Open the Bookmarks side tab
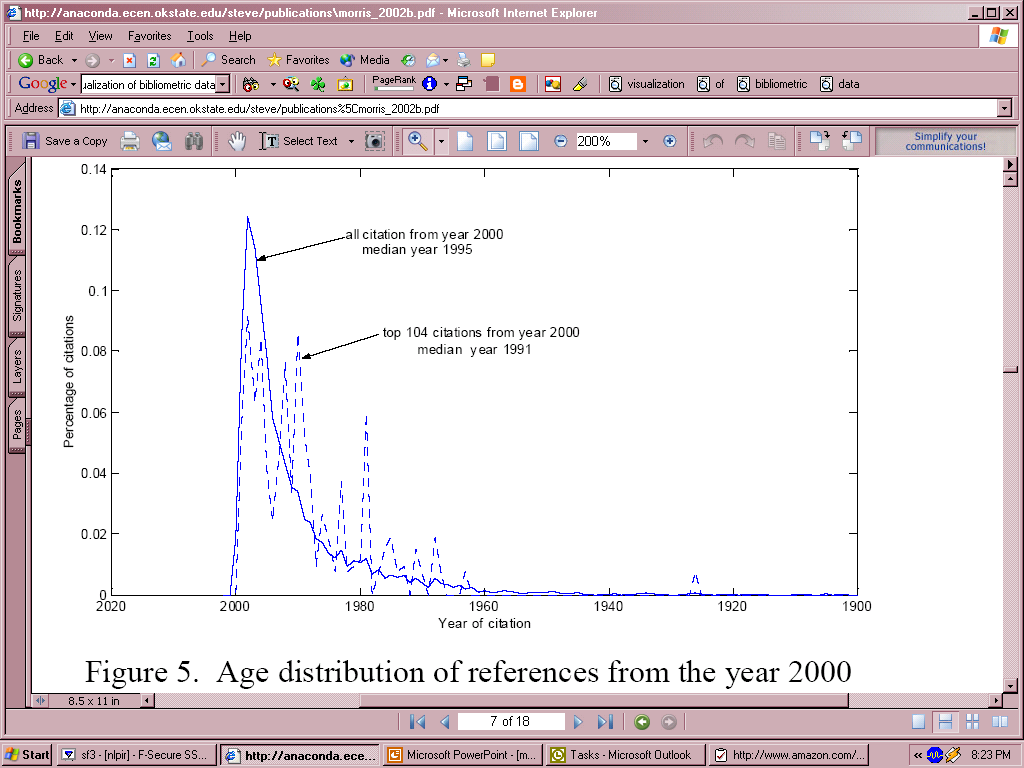1024x768 pixels. click(17, 211)
